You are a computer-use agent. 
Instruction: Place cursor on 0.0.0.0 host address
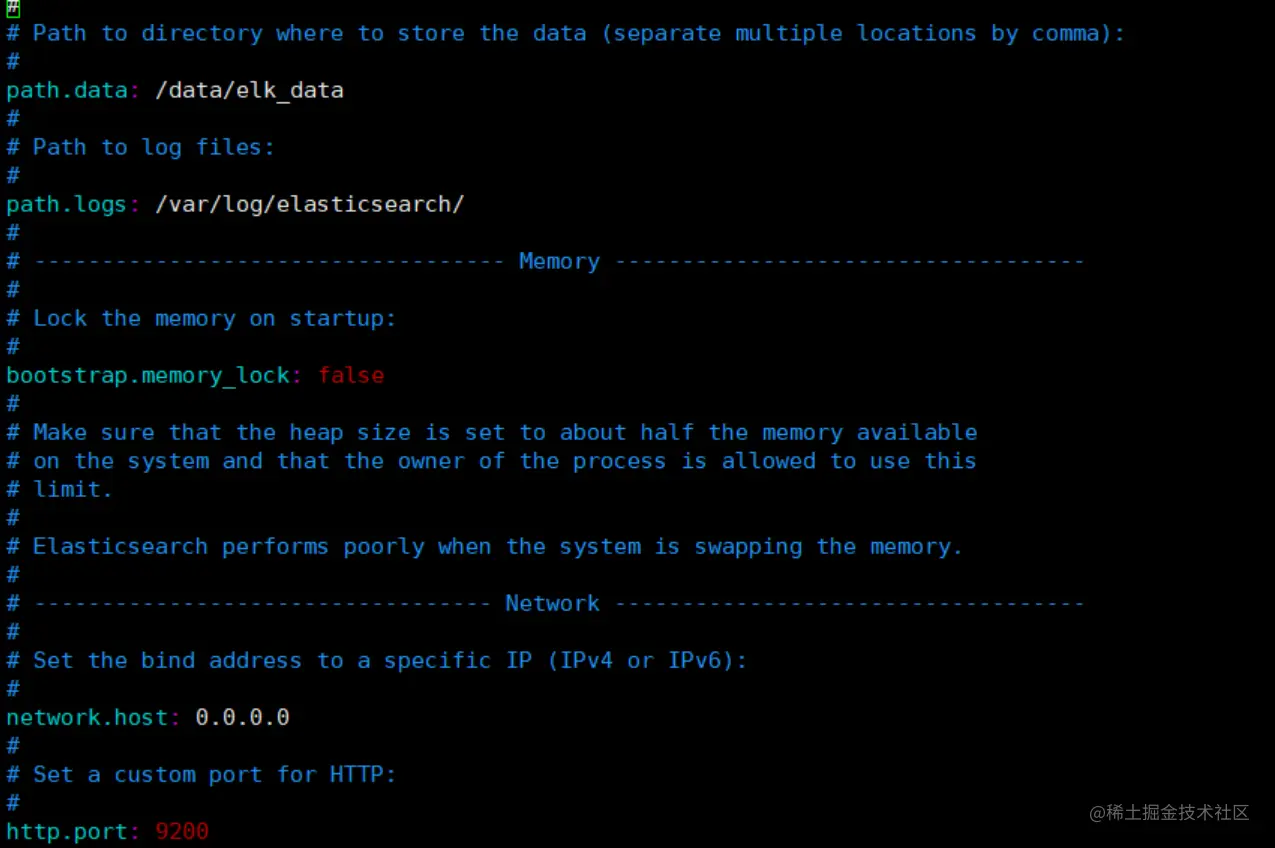[242, 718]
